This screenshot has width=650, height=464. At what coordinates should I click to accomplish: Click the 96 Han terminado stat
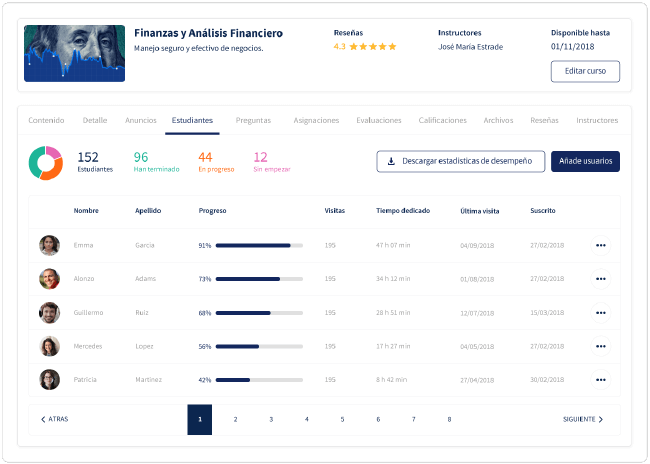point(156,162)
